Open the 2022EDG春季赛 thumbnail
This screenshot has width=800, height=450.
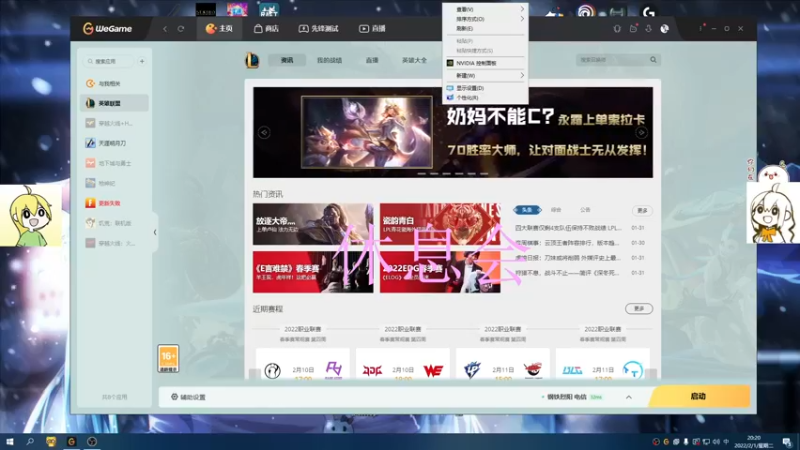tap(440, 272)
